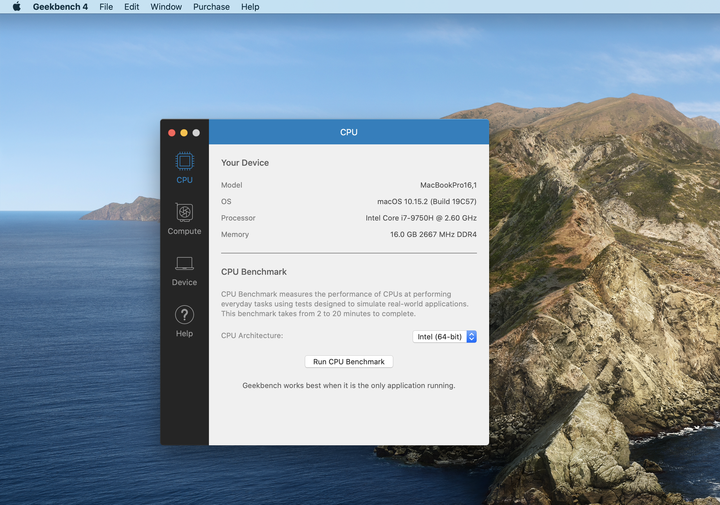Select the 16.0 GB 2667 MHz DDR4 value
The height and width of the screenshot is (505, 720).
(433, 235)
